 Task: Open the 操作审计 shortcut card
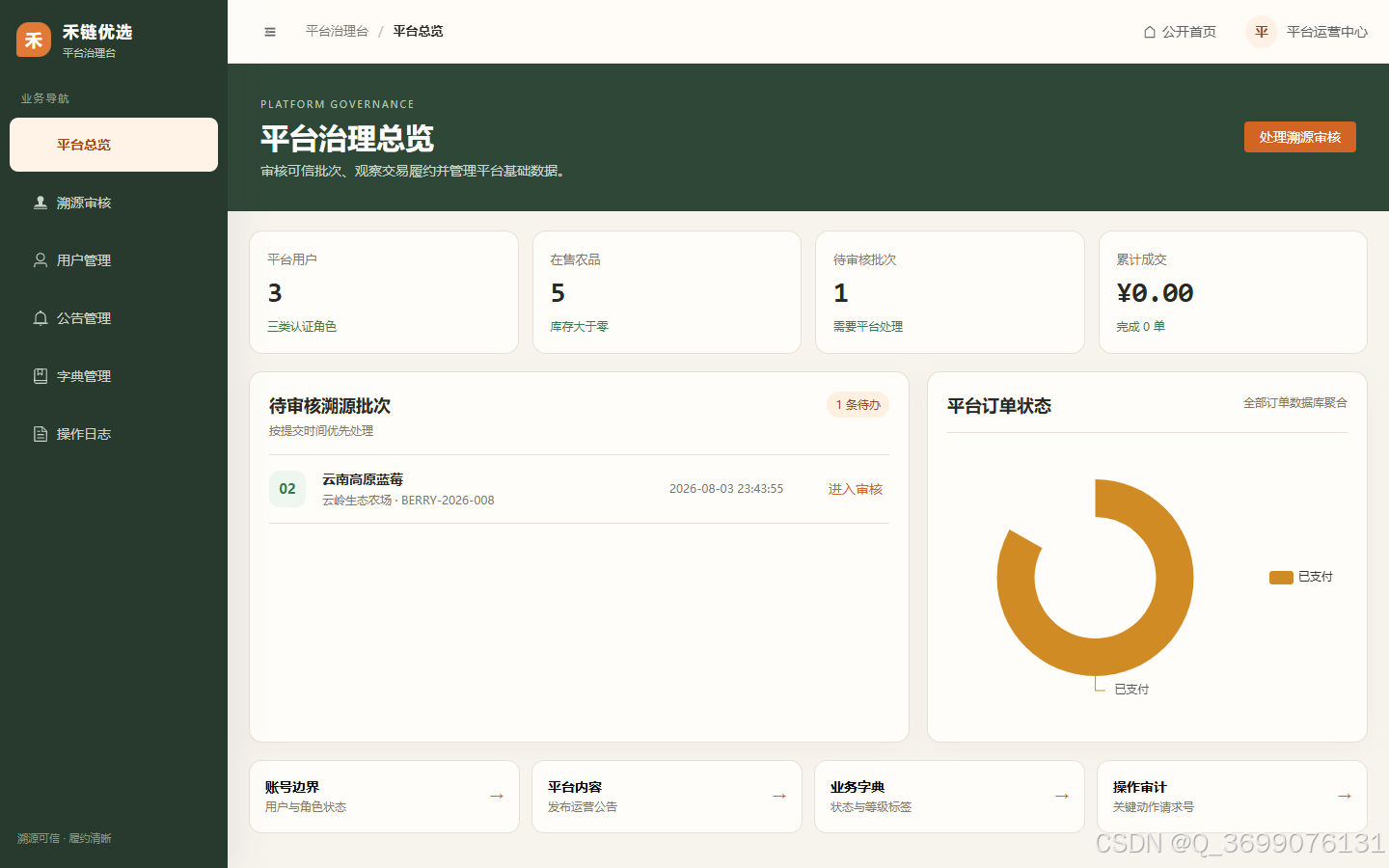(1232, 797)
